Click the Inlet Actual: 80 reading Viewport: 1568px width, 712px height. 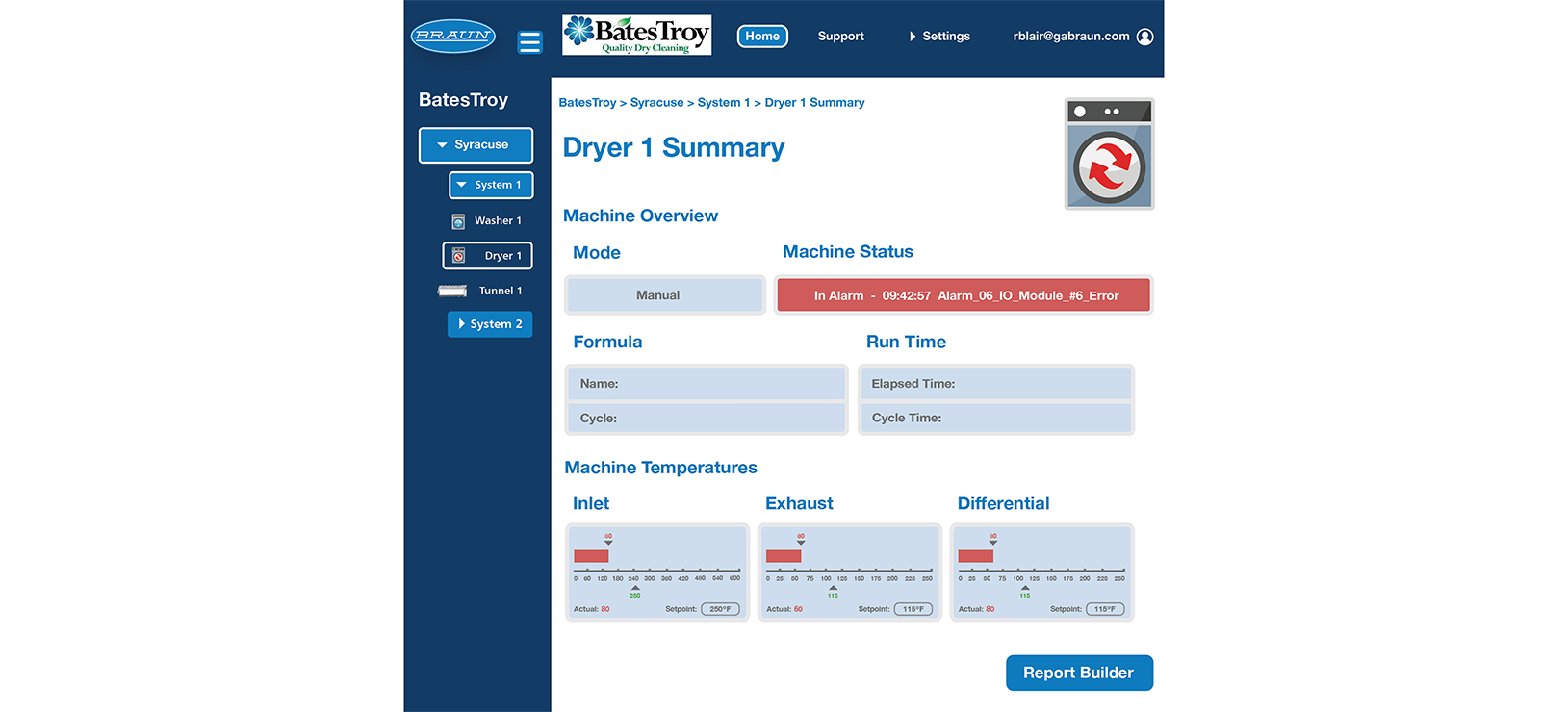(592, 609)
